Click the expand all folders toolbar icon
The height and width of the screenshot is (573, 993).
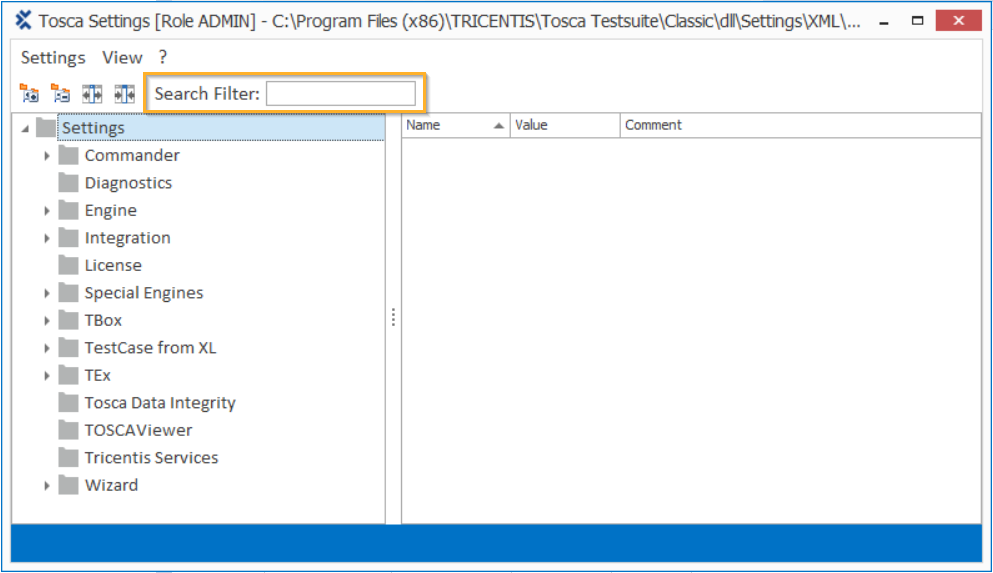(x=29, y=94)
